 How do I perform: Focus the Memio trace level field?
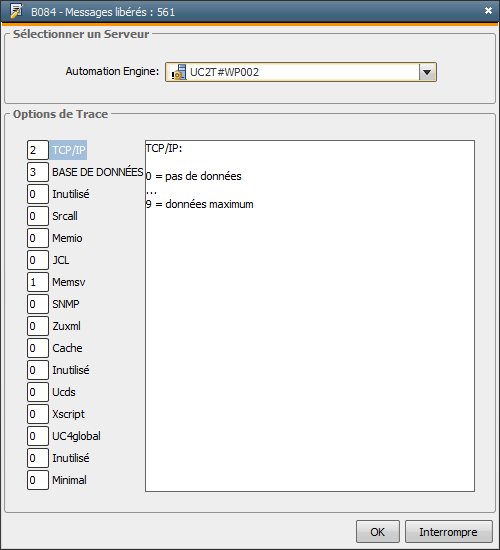38,238
